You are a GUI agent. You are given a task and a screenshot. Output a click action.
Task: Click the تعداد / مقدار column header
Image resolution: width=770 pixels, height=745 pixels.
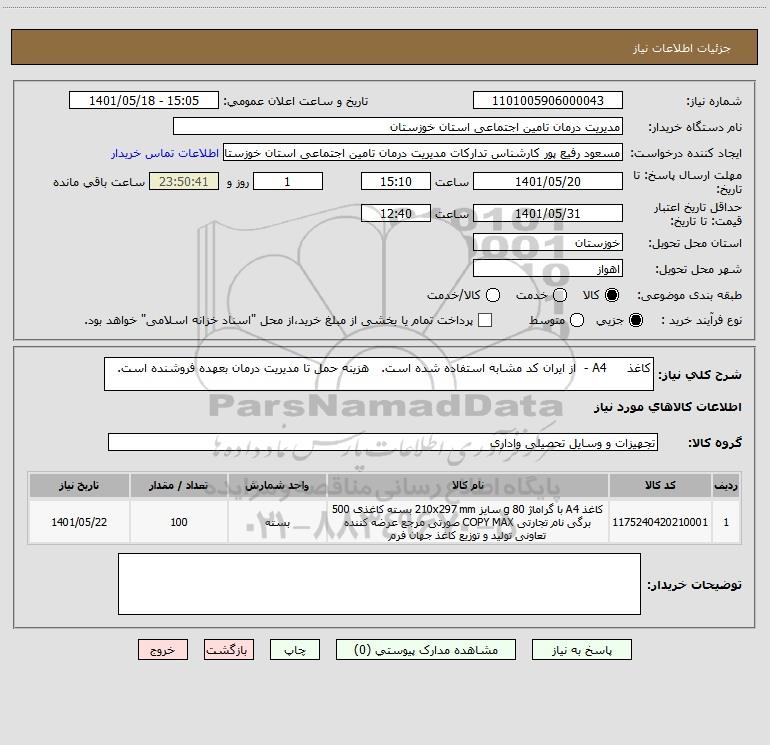tap(179, 486)
